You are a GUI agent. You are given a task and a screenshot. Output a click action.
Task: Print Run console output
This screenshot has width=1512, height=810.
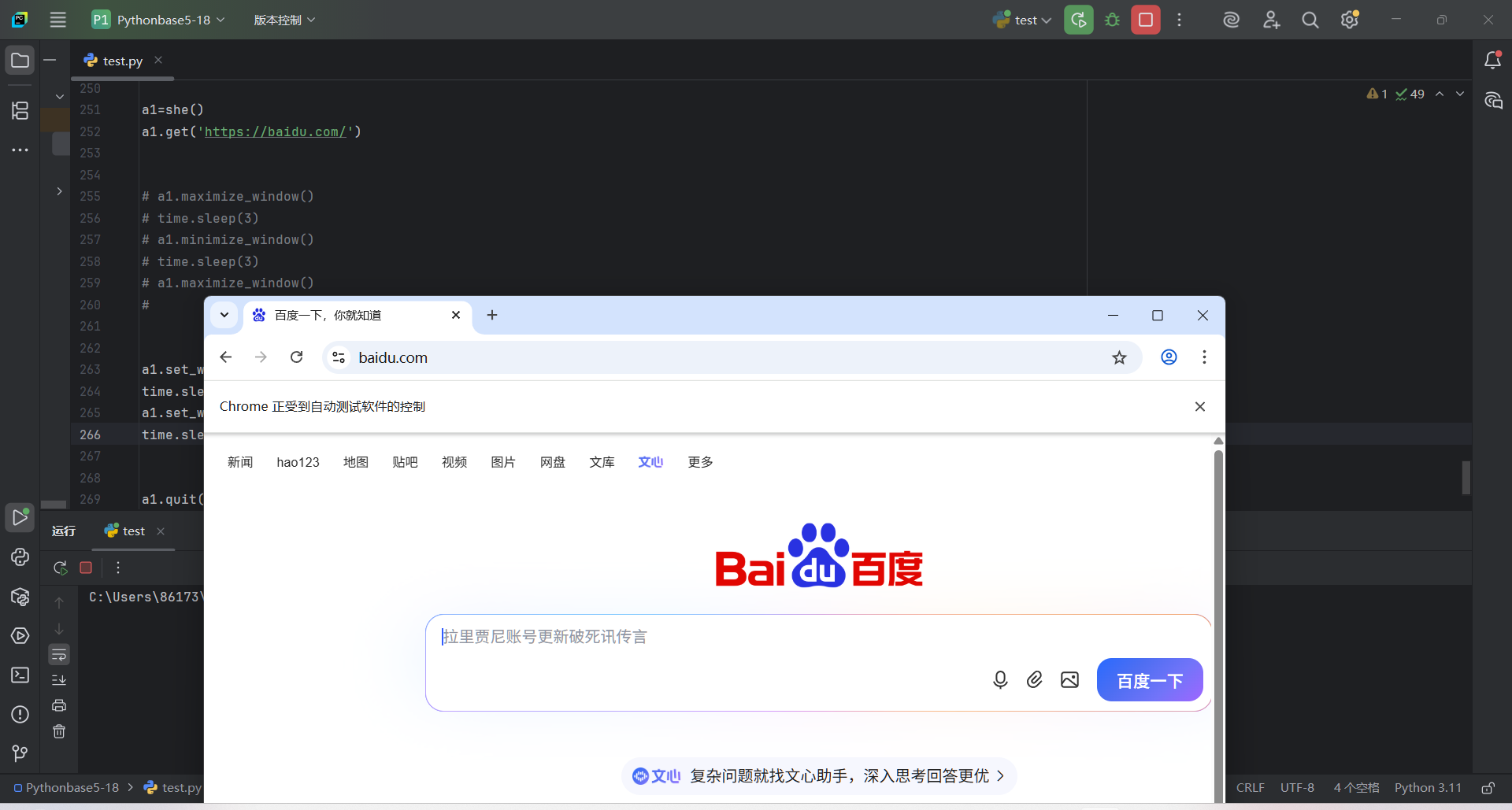tap(59, 705)
